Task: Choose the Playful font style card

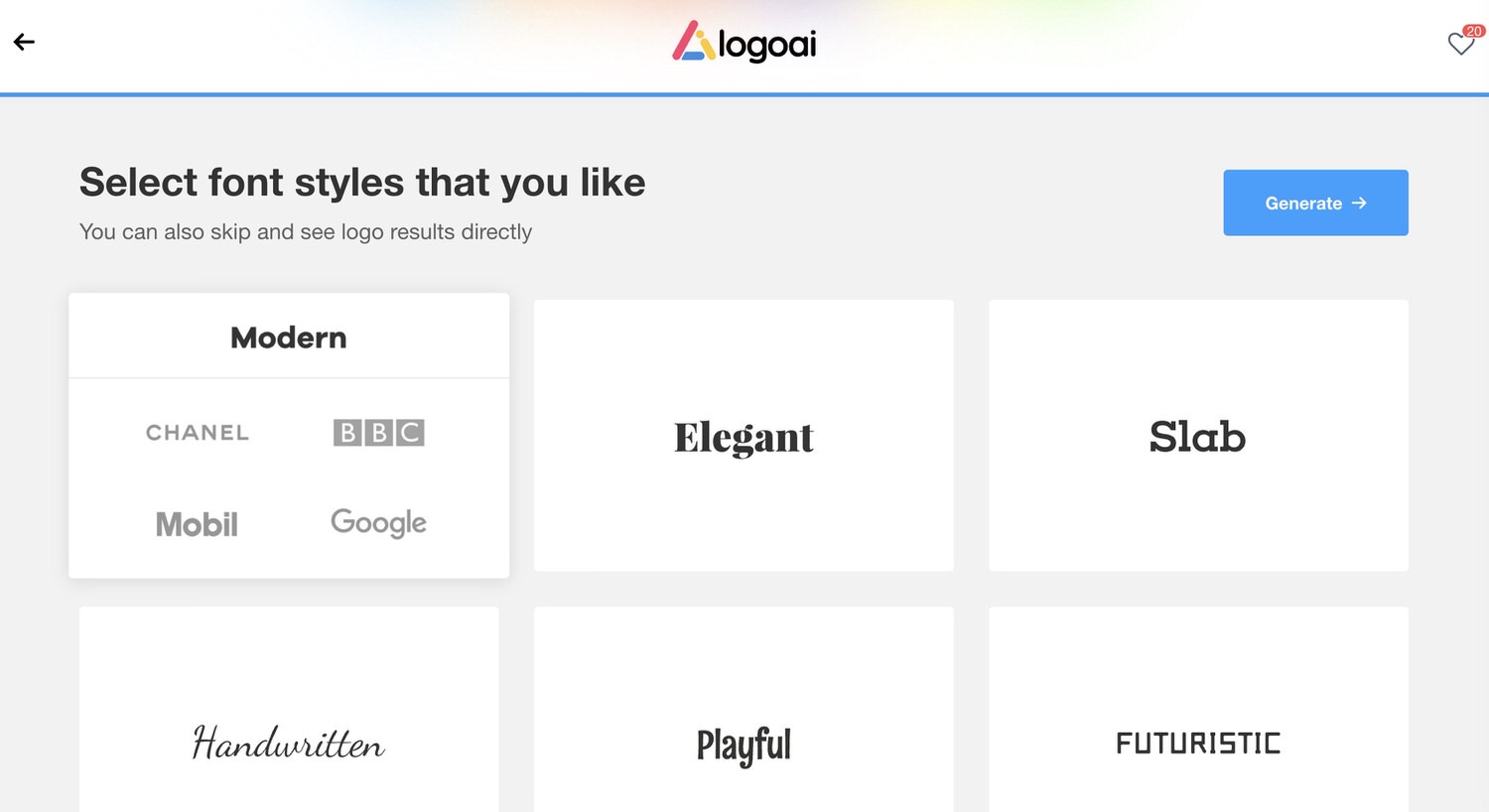Action: click(x=744, y=709)
